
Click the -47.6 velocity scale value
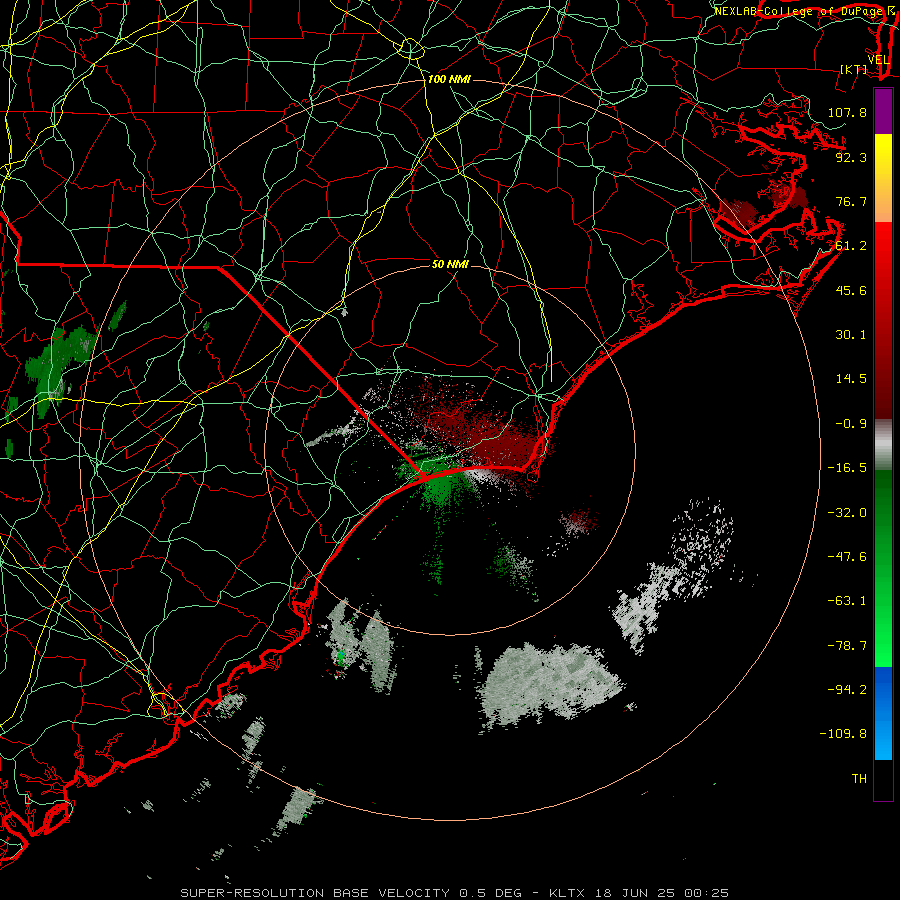[x=847, y=556]
